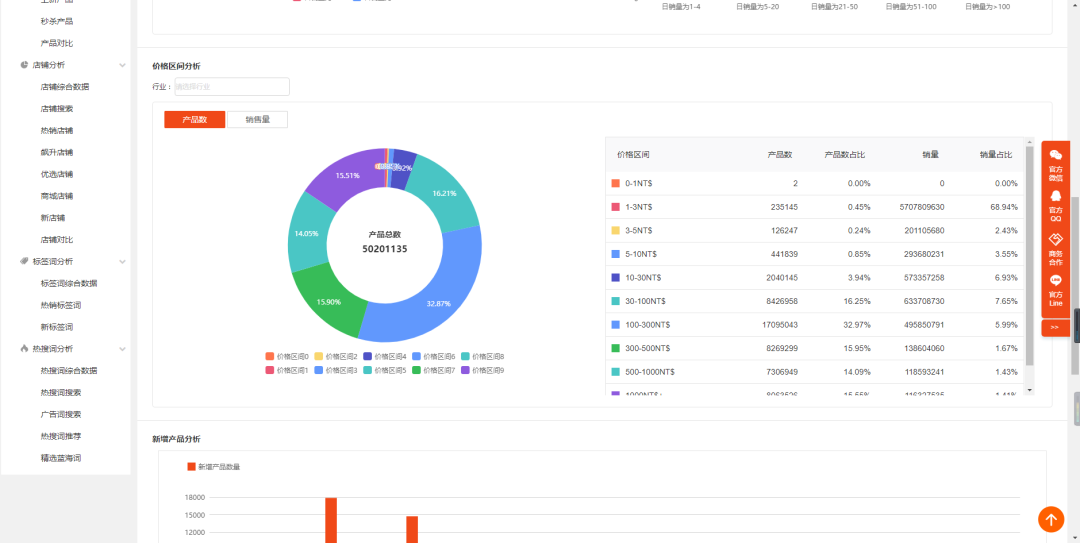Open the 官方微信 WeChat icon
This screenshot has height=543, width=1080.
coord(1055,155)
